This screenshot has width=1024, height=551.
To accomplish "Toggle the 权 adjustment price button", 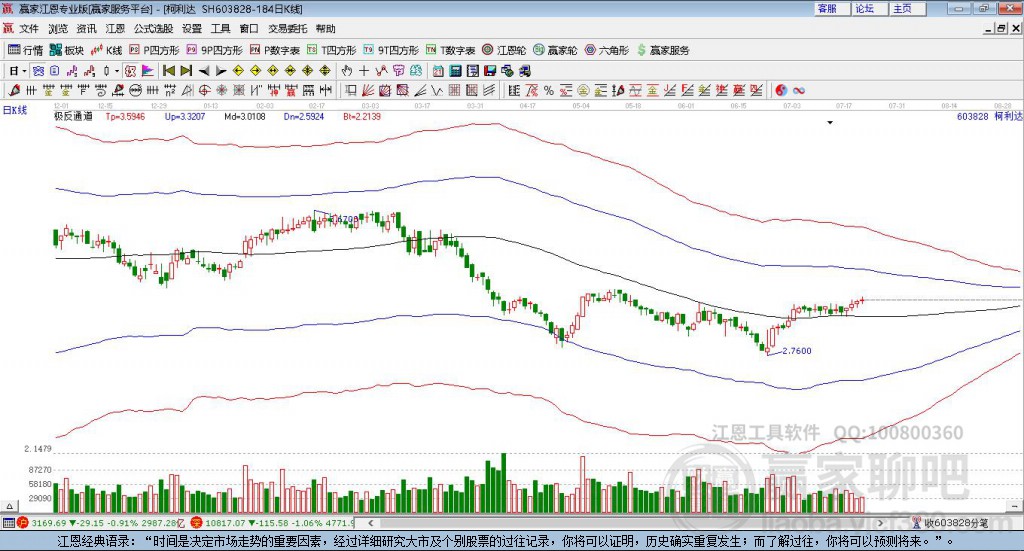I will [x=131, y=71].
